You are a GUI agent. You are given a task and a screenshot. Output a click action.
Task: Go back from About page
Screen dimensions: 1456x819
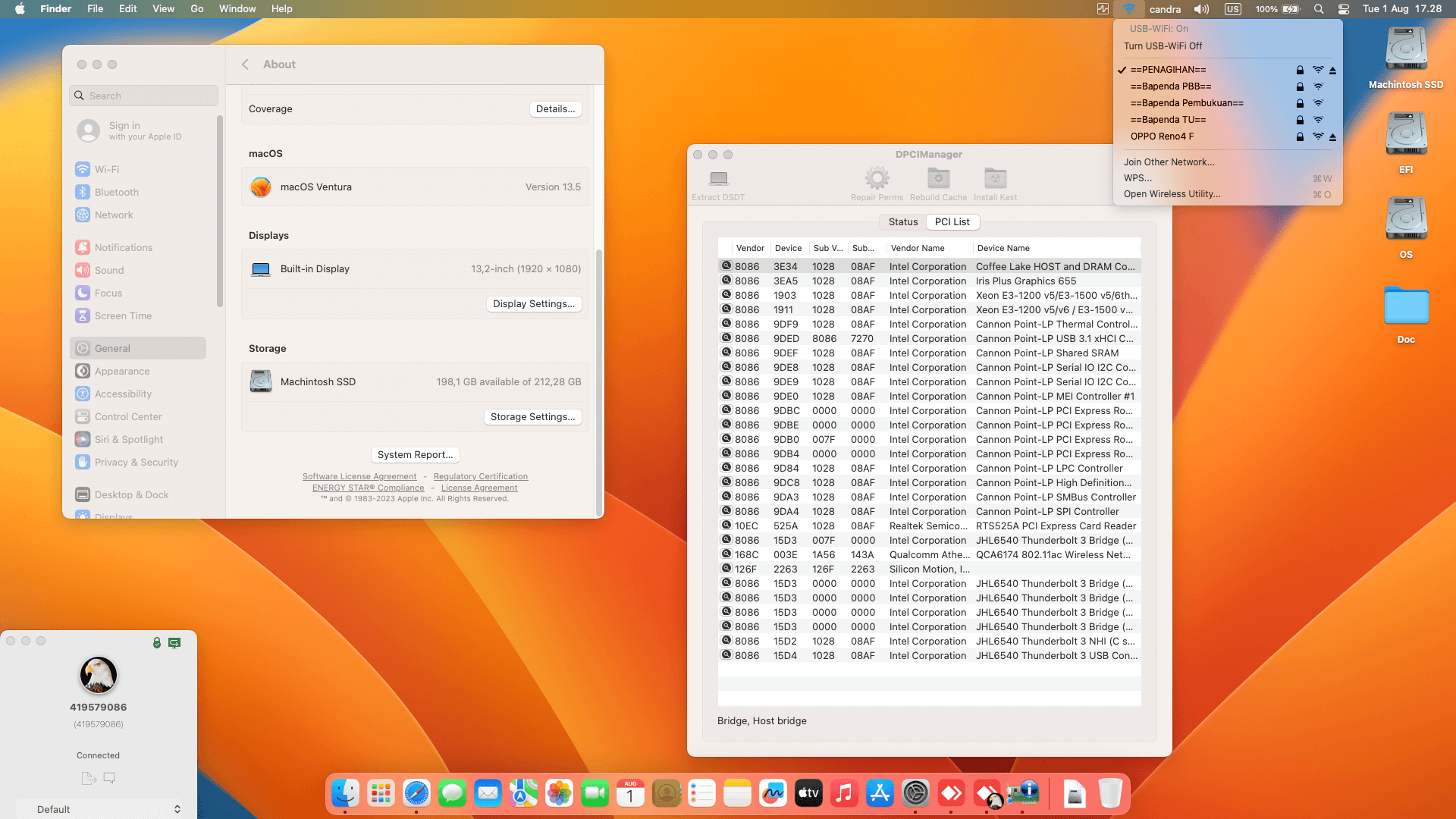pos(245,64)
